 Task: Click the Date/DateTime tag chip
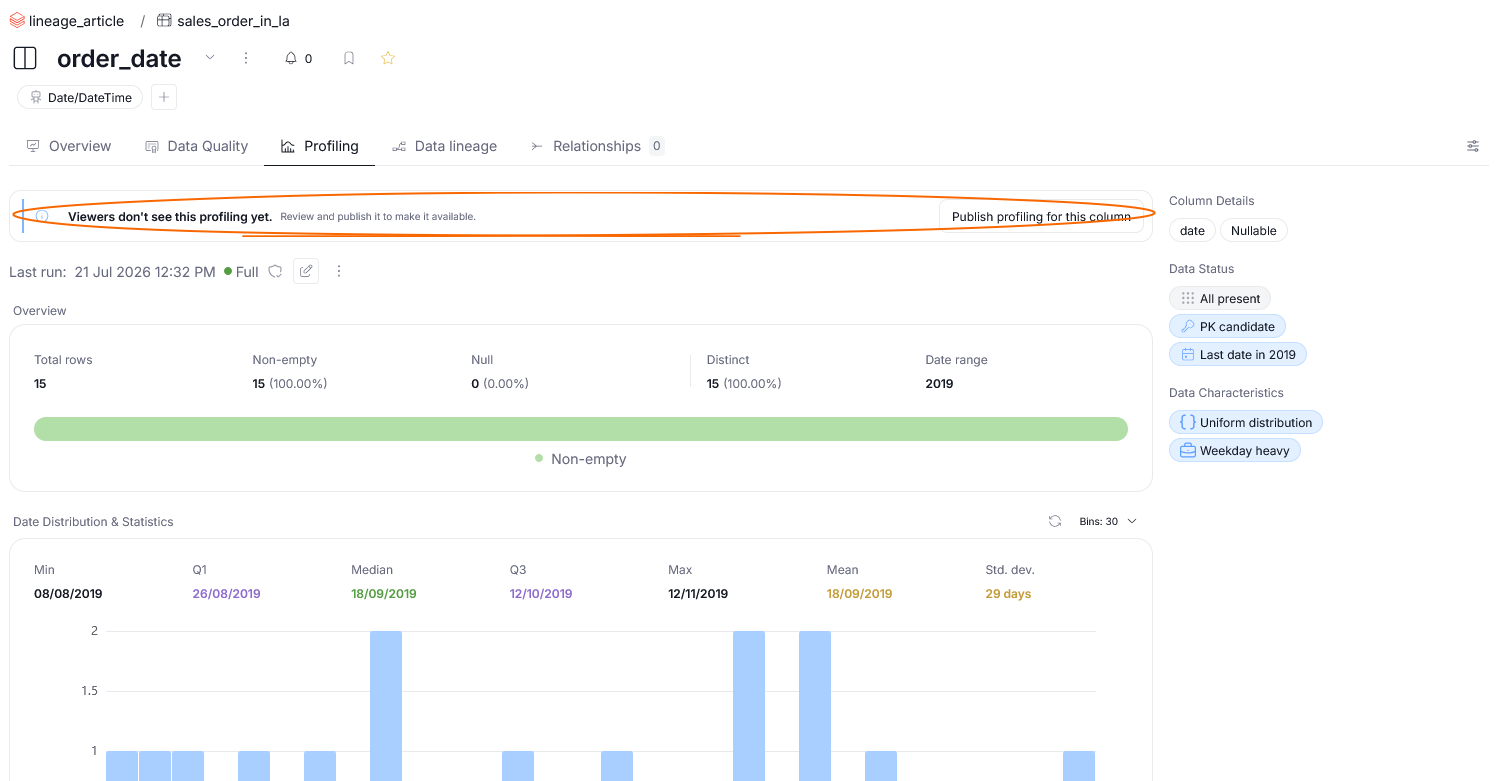pos(81,97)
